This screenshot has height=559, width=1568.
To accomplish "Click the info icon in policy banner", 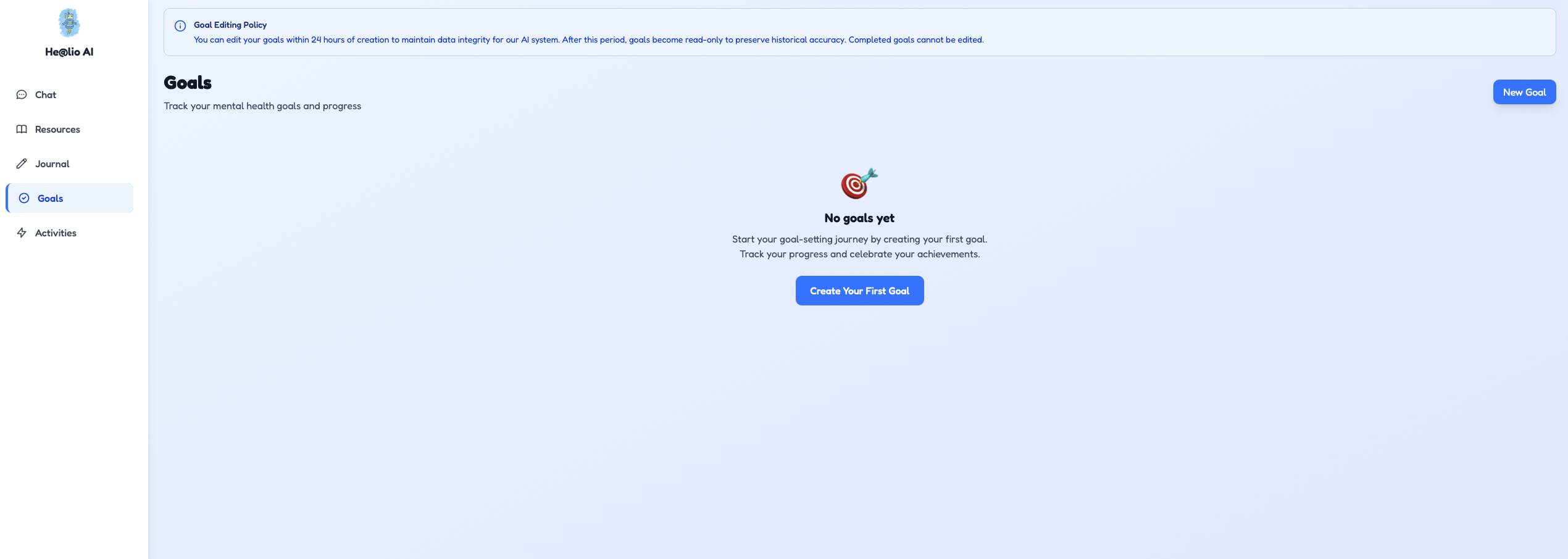I will [180, 26].
